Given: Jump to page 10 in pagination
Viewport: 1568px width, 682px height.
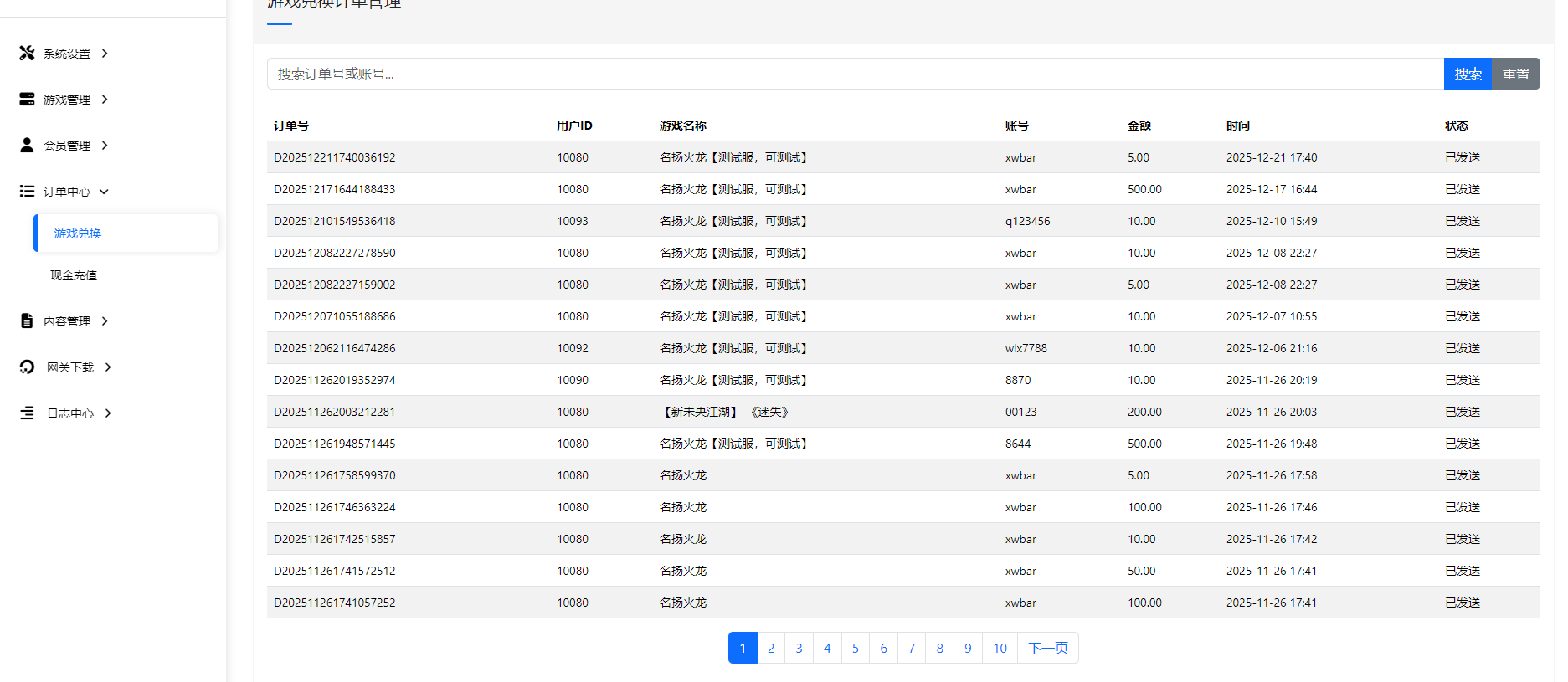Looking at the screenshot, I should click(1000, 649).
